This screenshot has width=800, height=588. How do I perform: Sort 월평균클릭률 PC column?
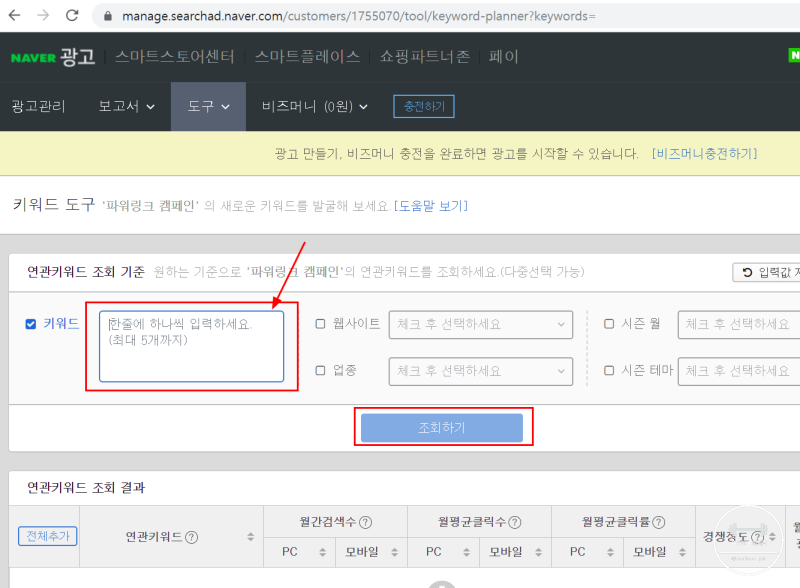pyautogui.click(x=610, y=552)
